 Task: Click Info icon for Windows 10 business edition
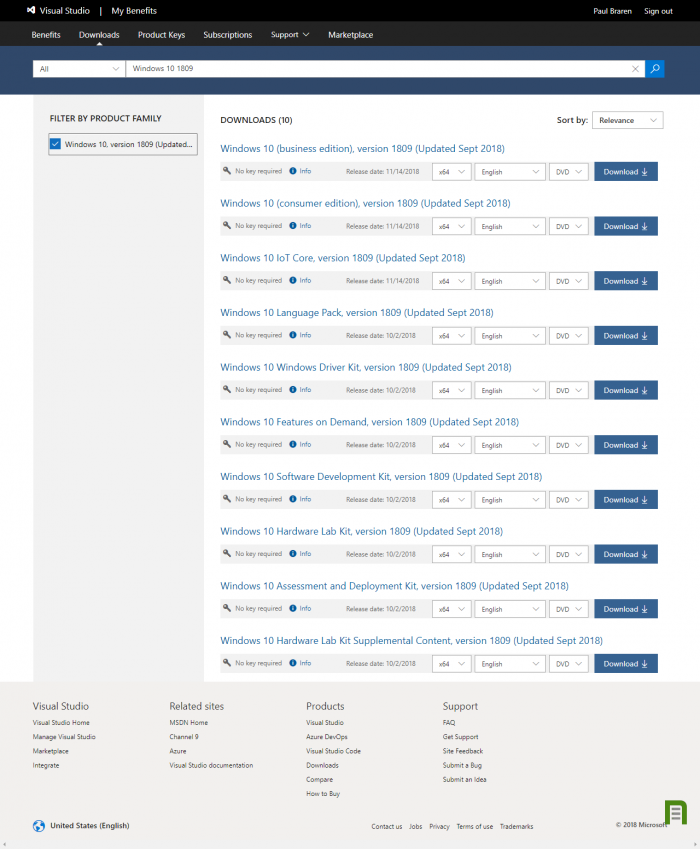coord(293,171)
